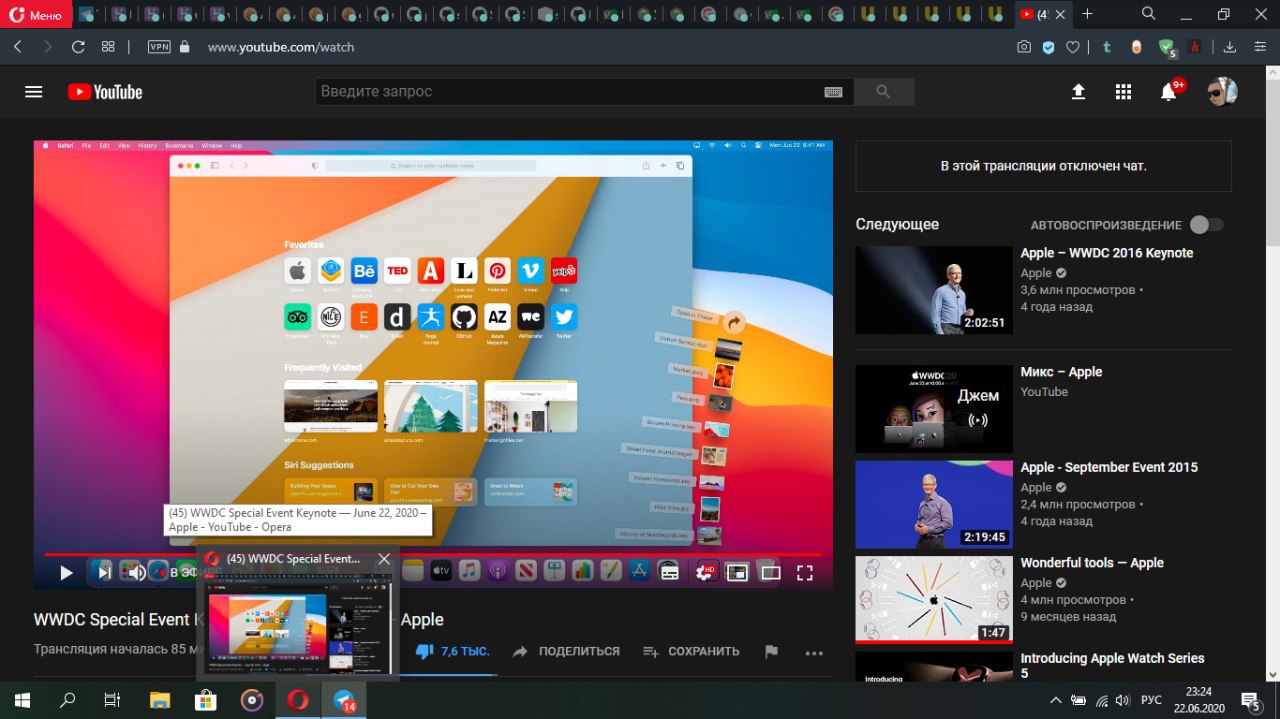Click the YouTube logo
1280x719 pixels.
105,91
